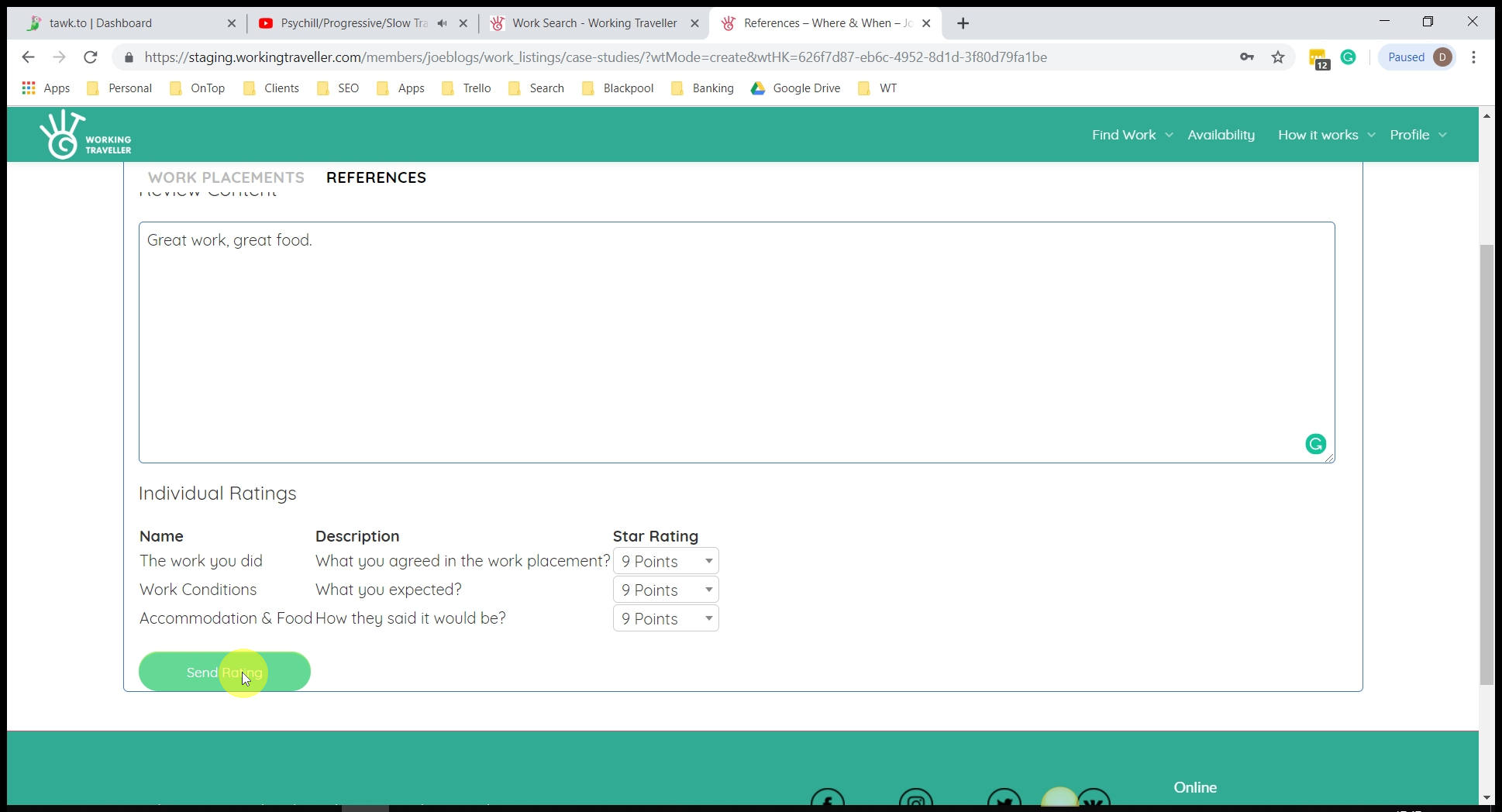The width and height of the screenshot is (1502, 812).
Task: Click the Working Traveller hand logo
Action: [x=62, y=135]
